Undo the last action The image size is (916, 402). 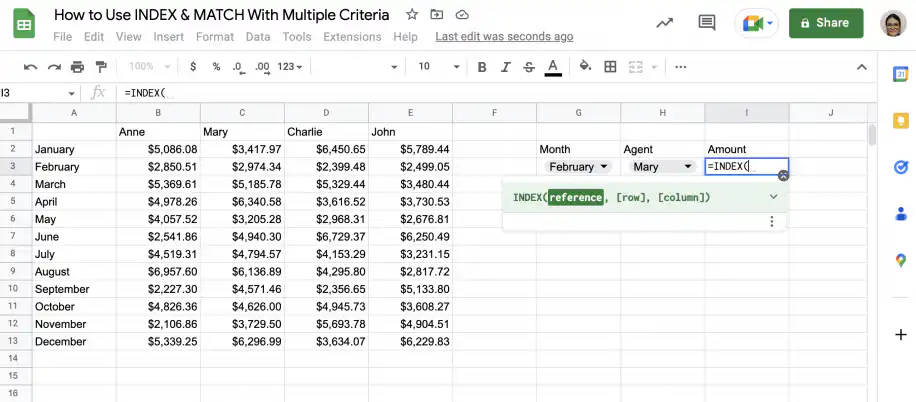[30, 67]
